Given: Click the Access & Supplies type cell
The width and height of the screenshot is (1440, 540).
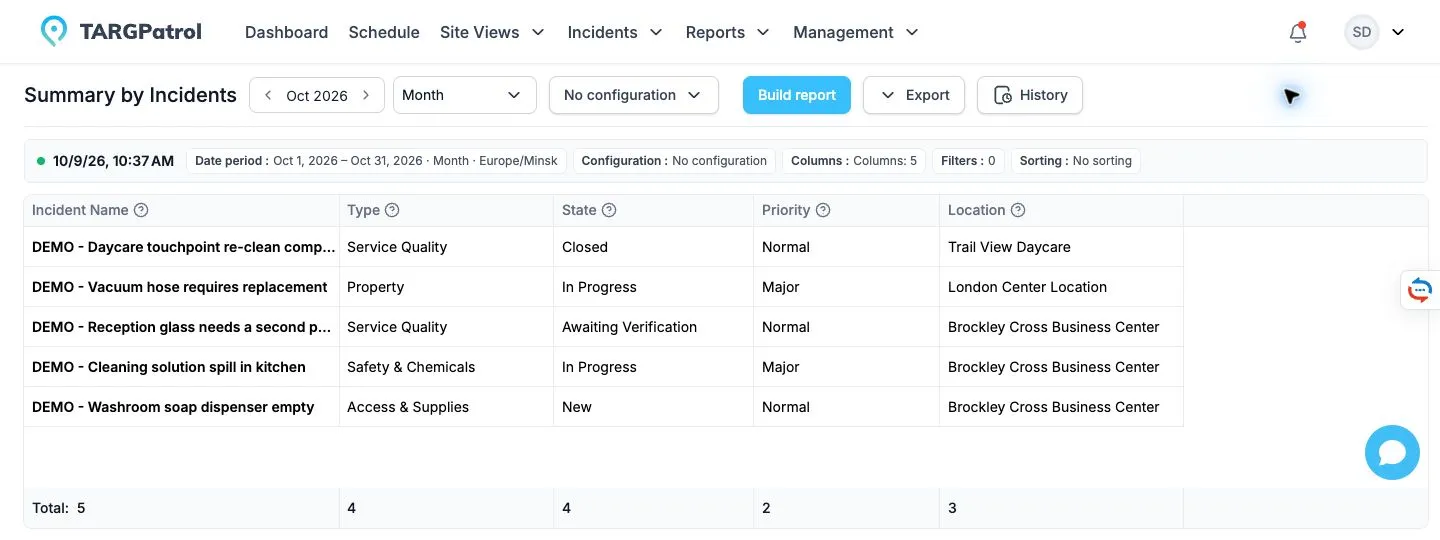Looking at the screenshot, I should tap(446, 407).
